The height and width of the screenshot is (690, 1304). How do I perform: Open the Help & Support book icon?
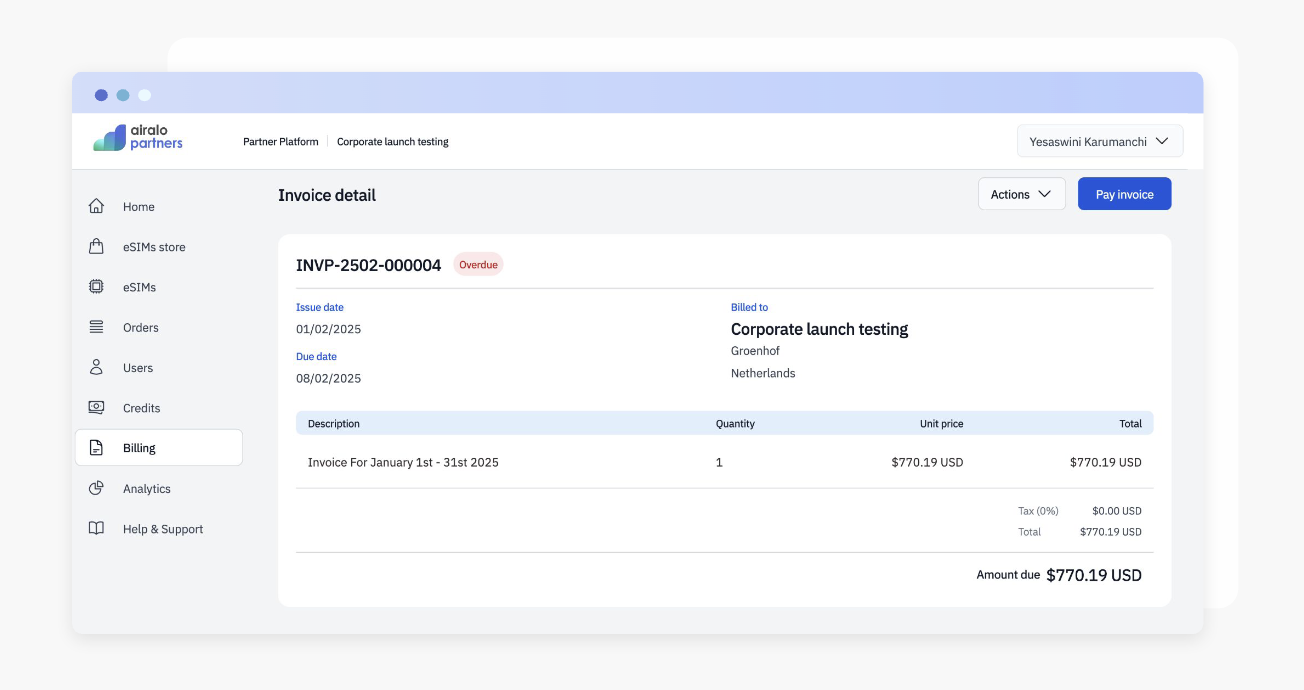coord(95,528)
